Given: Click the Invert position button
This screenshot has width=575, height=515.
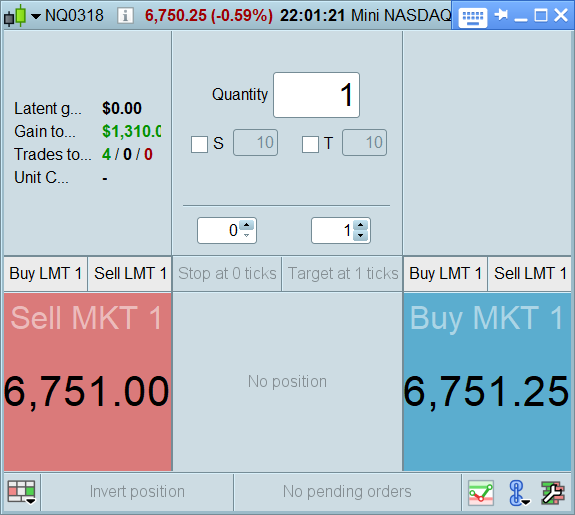Looking at the screenshot, I should (137, 492).
